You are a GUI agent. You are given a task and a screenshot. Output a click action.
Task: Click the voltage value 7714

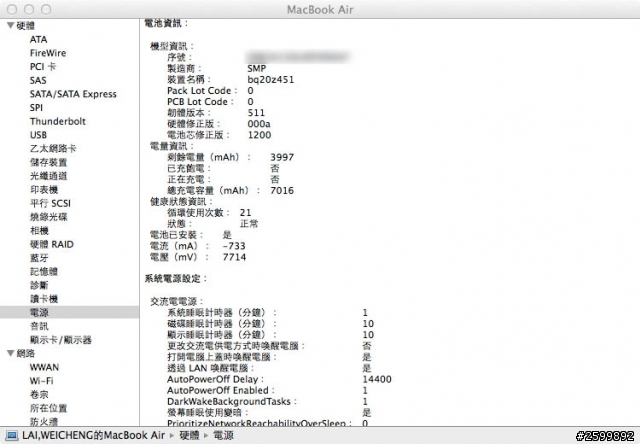coord(234,257)
